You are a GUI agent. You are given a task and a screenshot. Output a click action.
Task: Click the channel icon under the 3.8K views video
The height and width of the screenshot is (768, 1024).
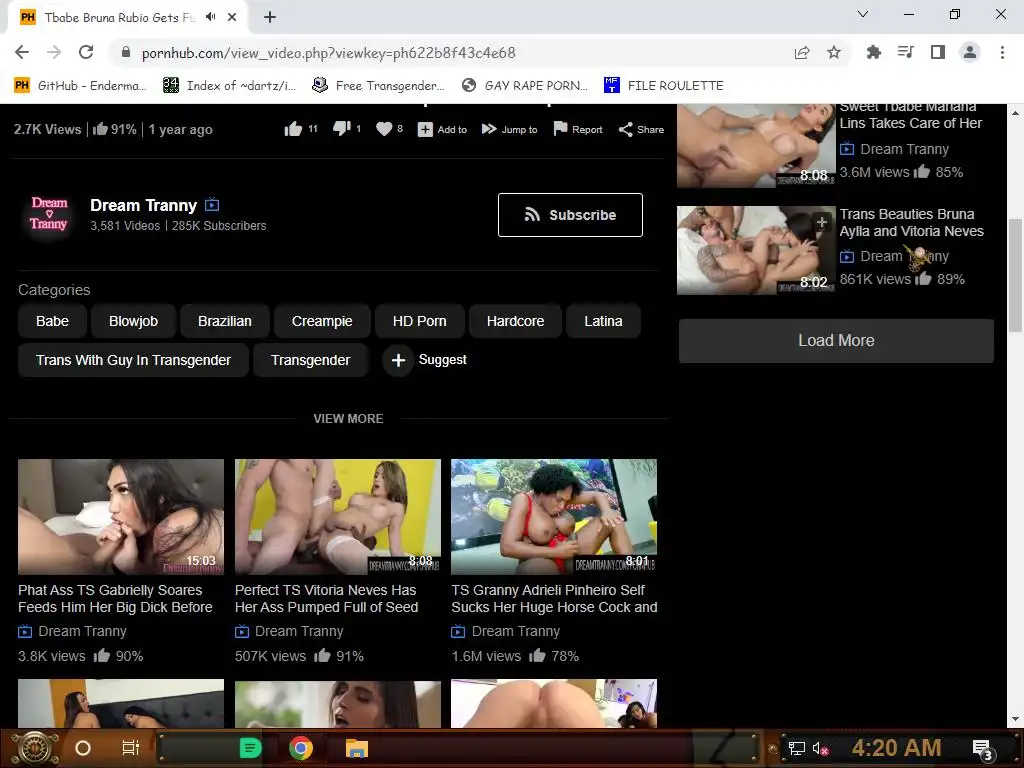pos(25,632)
